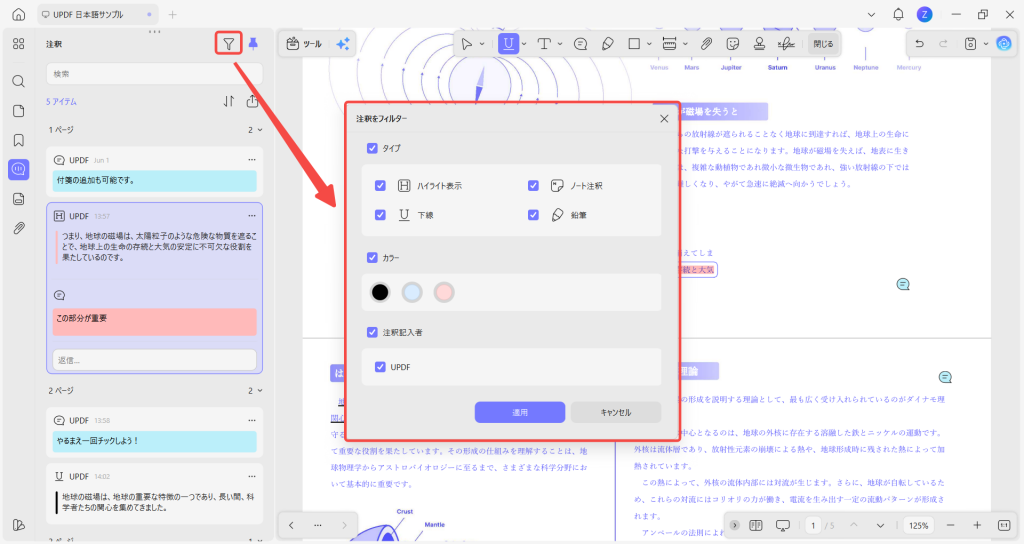Toggle the タイプ checkbox
Image resolution: width=1024 pixels, height=544 pixels.
[x=372, y=148]
